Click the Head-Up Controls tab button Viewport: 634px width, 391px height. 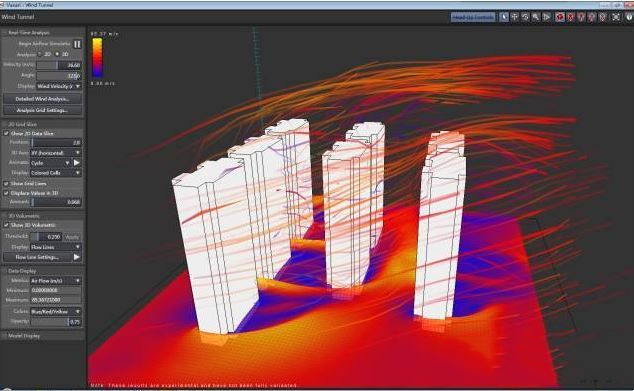click(x=473, y=17)
